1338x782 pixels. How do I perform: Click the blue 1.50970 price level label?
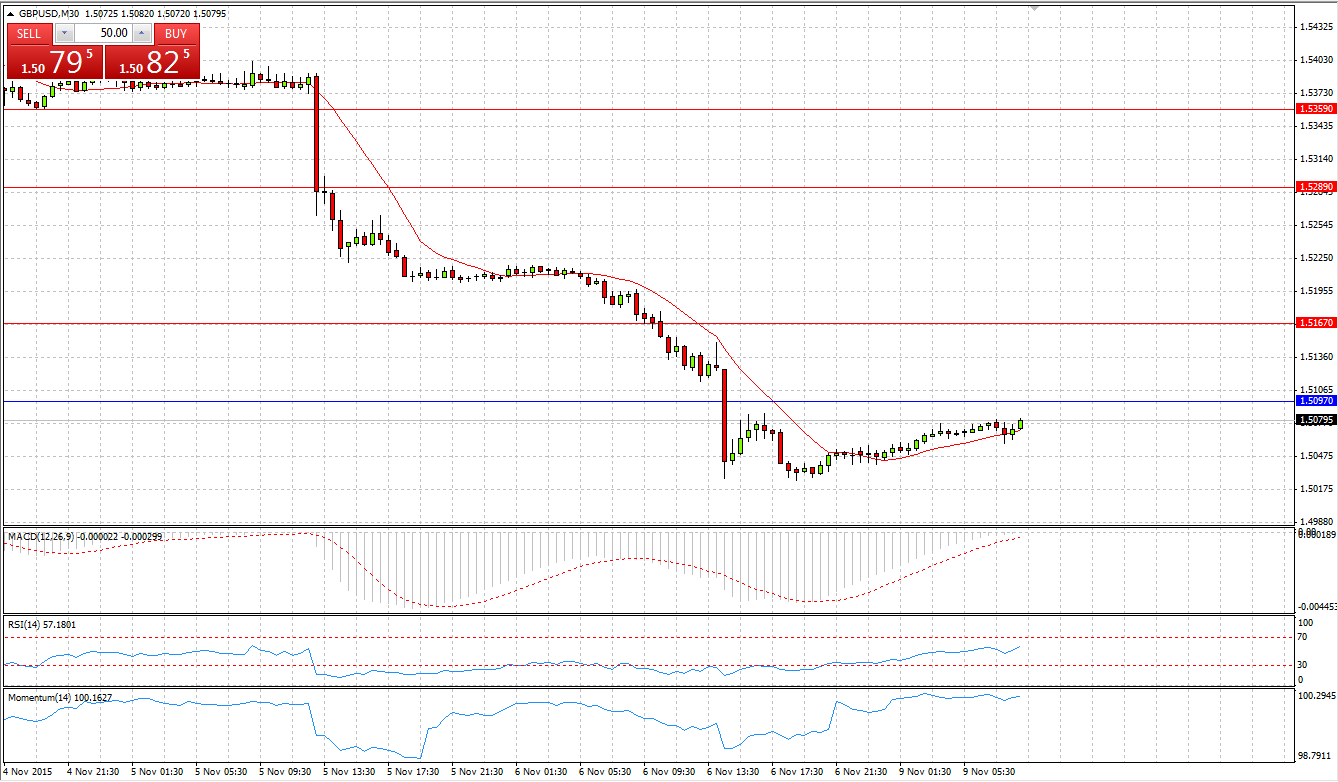pos(1315,400)
